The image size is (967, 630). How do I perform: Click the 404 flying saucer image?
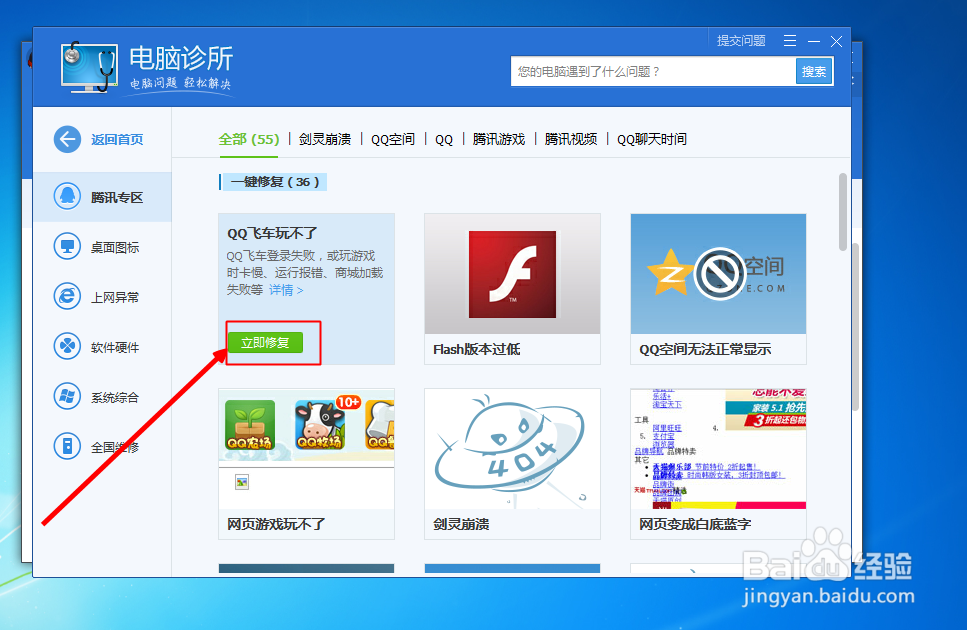[x=512, y=449]
